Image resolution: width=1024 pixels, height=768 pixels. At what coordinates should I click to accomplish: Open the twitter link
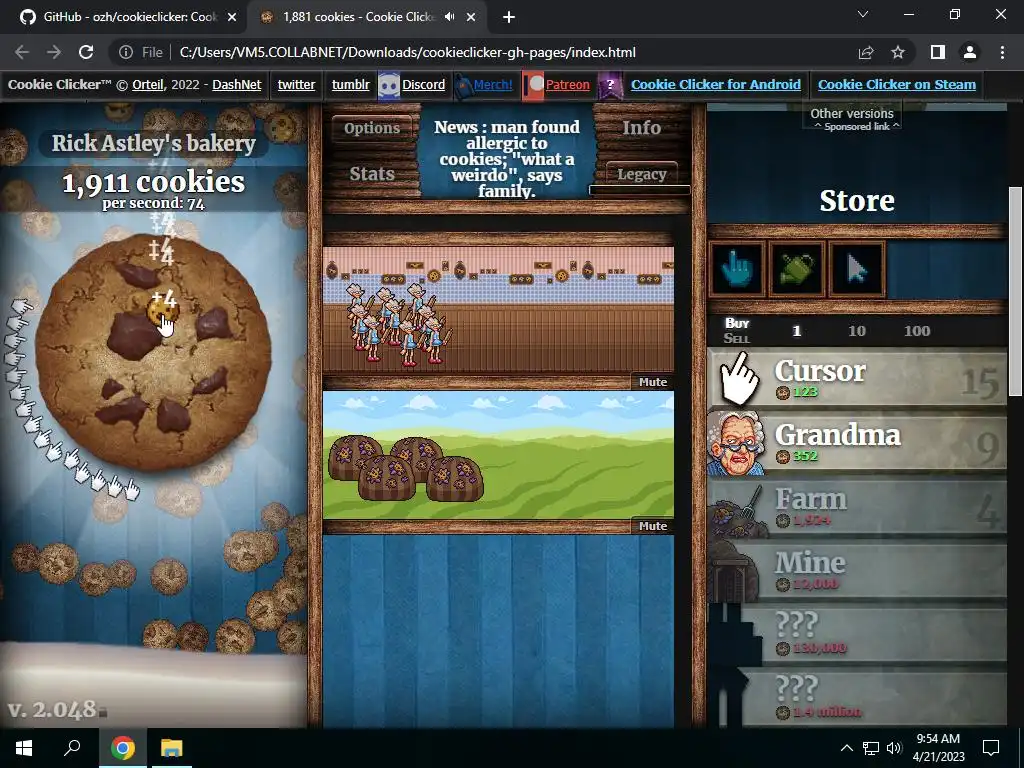(296, 84)
